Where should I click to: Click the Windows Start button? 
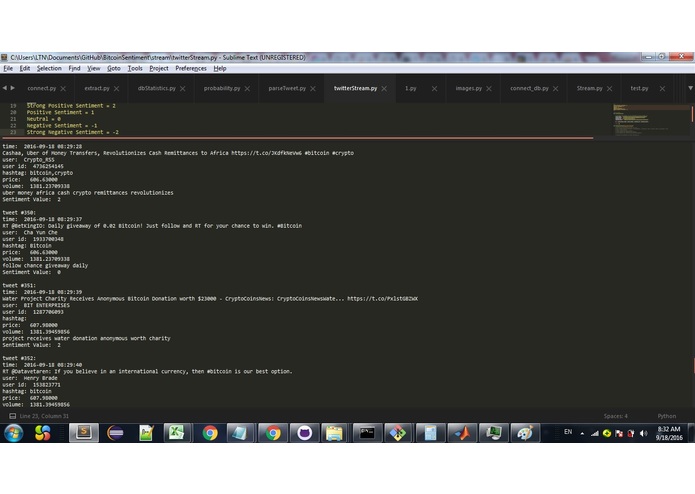click(14, 433)
